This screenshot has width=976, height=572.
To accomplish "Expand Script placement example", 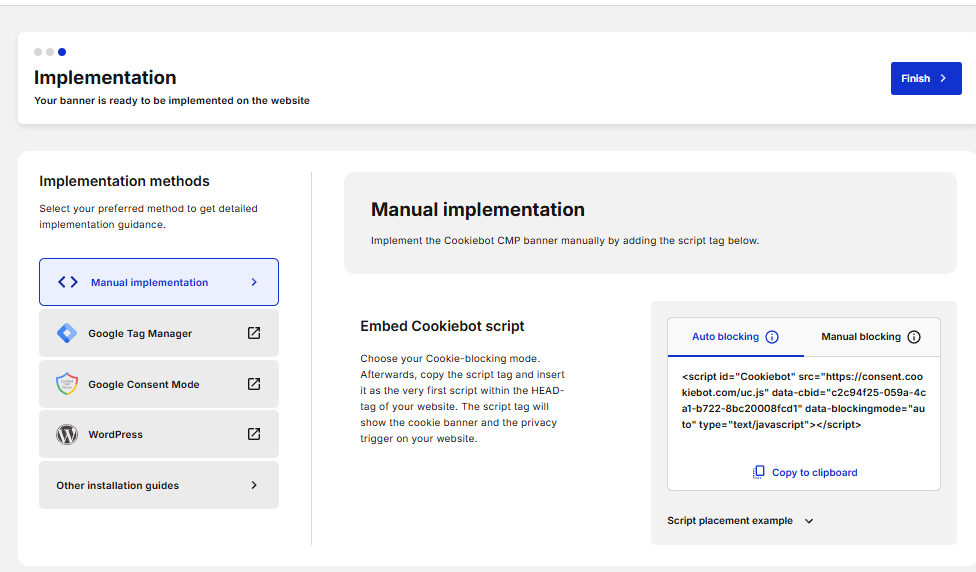I will point(740,520).
